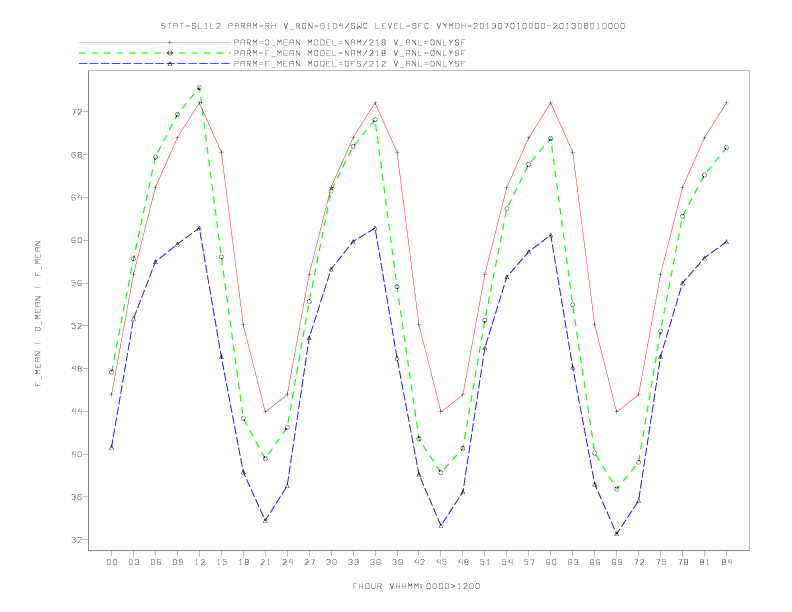The width and height of the screenshot is (792, 612).
Task: Click x-axis forecast hour label 75
Action: [x=661, y=562]
